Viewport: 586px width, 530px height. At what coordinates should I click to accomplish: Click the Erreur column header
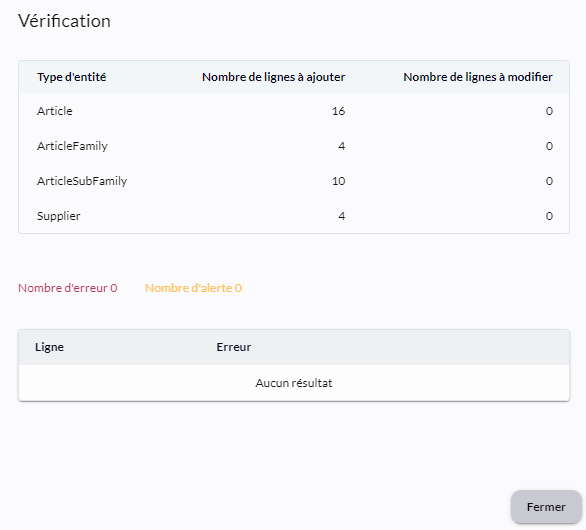(x=234, y=347)
